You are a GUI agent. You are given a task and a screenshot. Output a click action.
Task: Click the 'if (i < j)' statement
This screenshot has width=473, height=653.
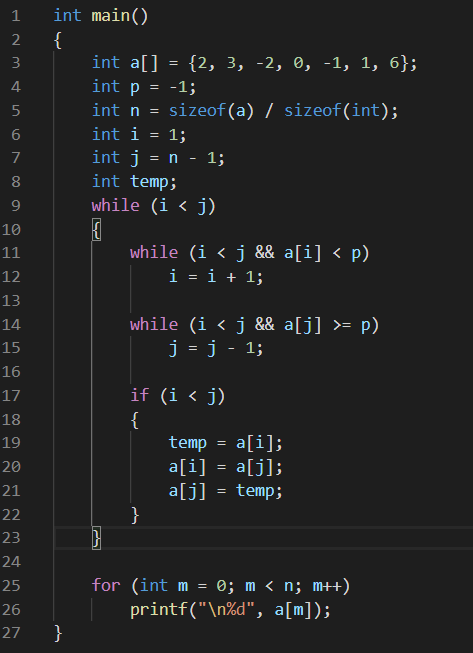pyautogui.click(x=178, y=396)
